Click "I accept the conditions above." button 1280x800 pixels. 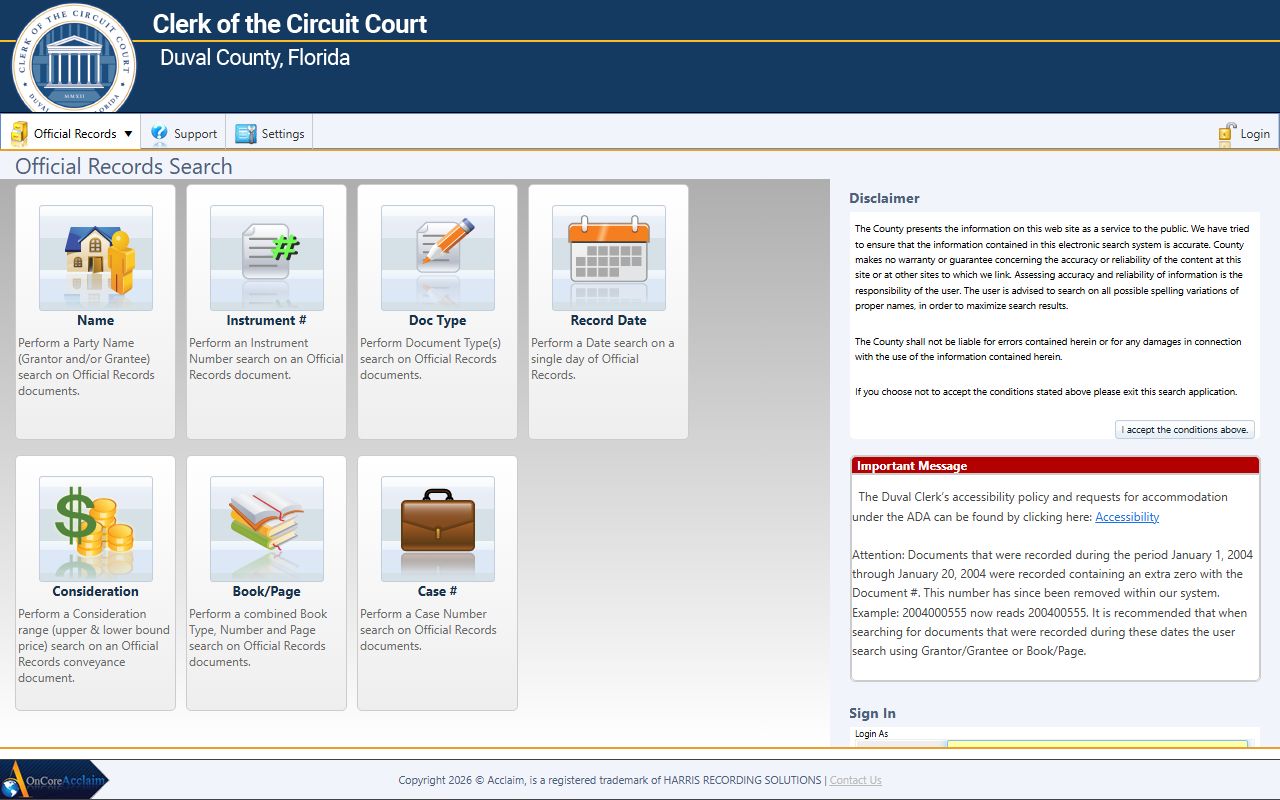pos(1185,430)
